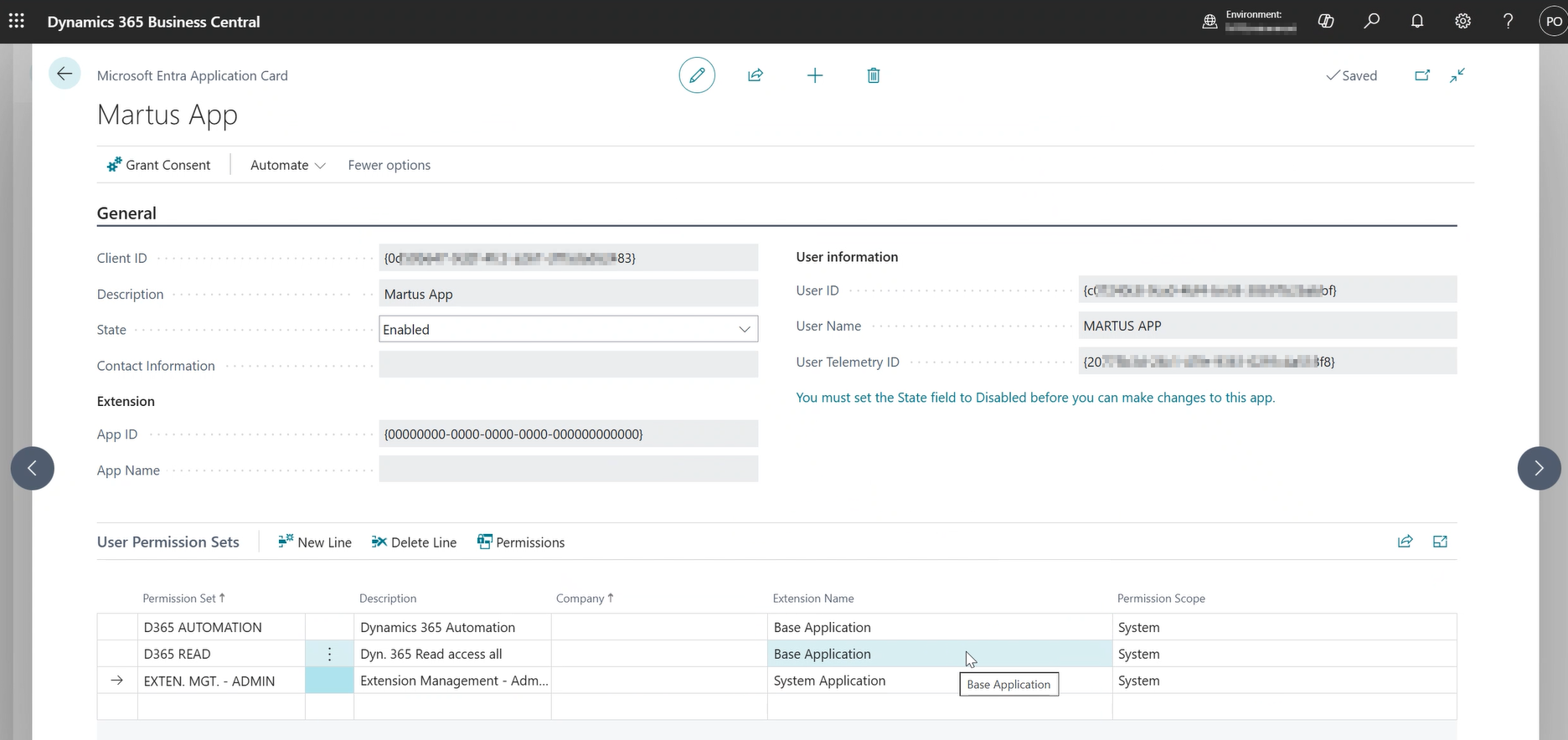Click the Description field with Martus App
The width and height of the screenshot is (1568, 740).
[569, 294]
